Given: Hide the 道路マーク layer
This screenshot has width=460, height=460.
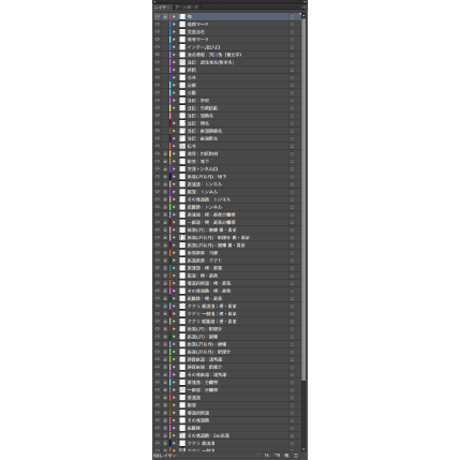Looking at the screenshot, I should (x=157, y=24).
